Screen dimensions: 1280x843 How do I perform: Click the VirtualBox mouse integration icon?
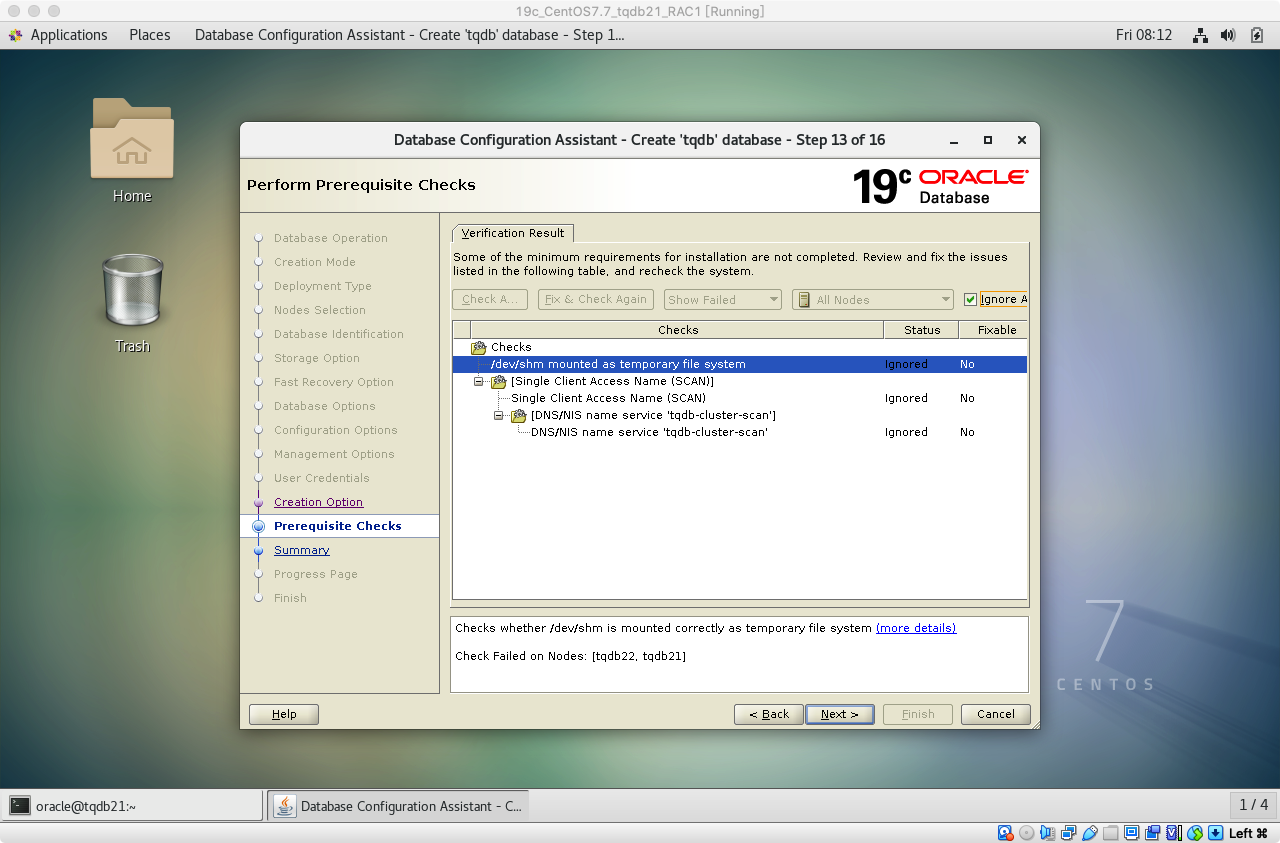1194,833
